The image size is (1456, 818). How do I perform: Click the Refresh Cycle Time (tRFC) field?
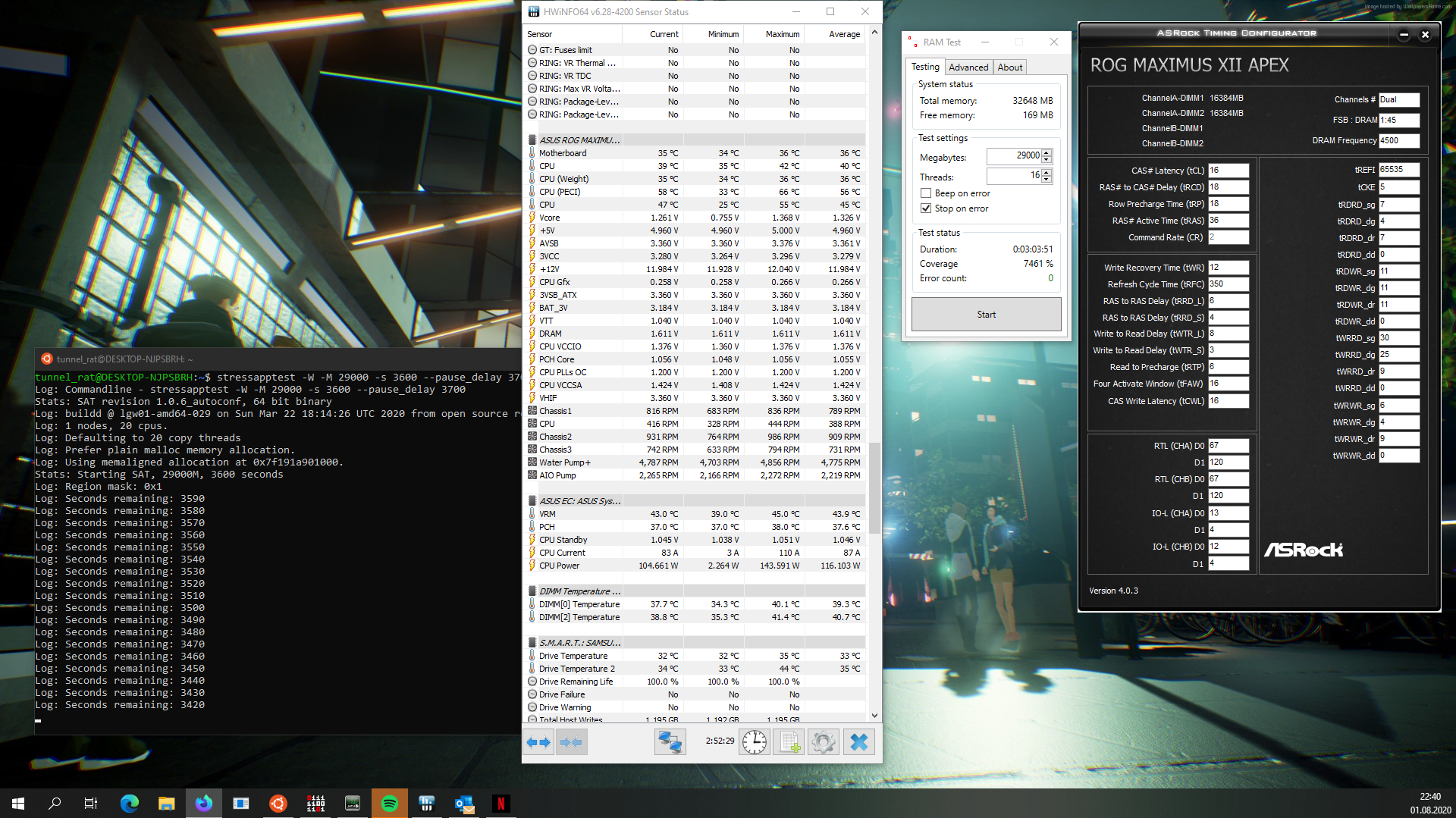click(x=1228, y=284)
